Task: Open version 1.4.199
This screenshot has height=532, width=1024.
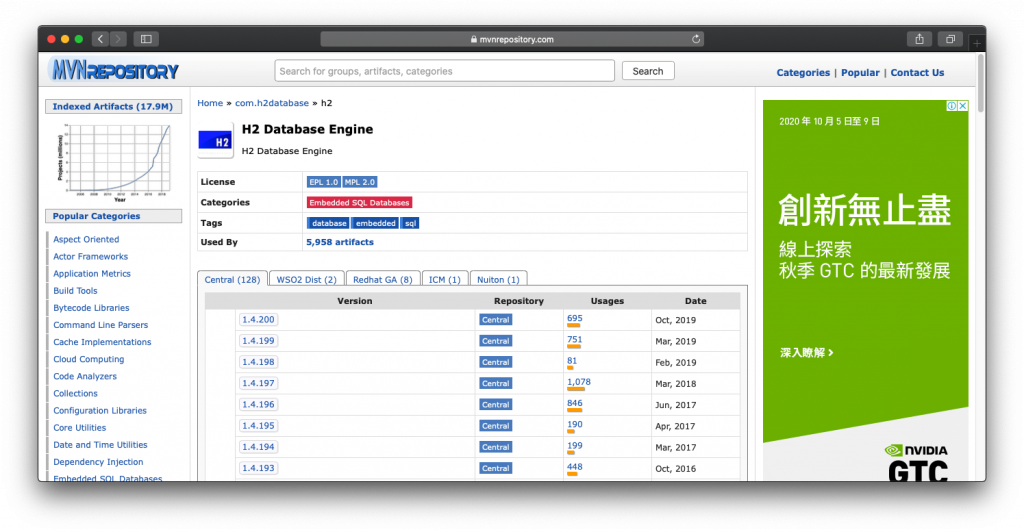Action: [258, 341]
